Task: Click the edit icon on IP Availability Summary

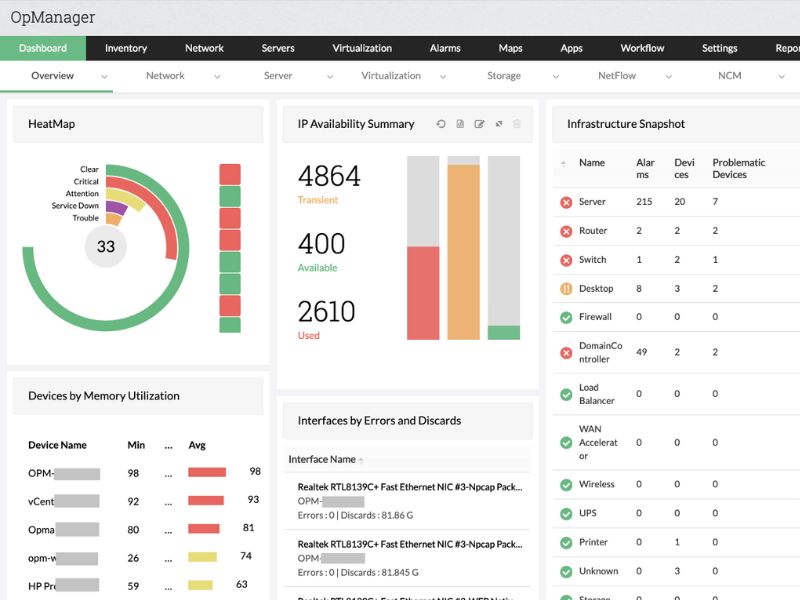Action: click(x=480, y=123)
